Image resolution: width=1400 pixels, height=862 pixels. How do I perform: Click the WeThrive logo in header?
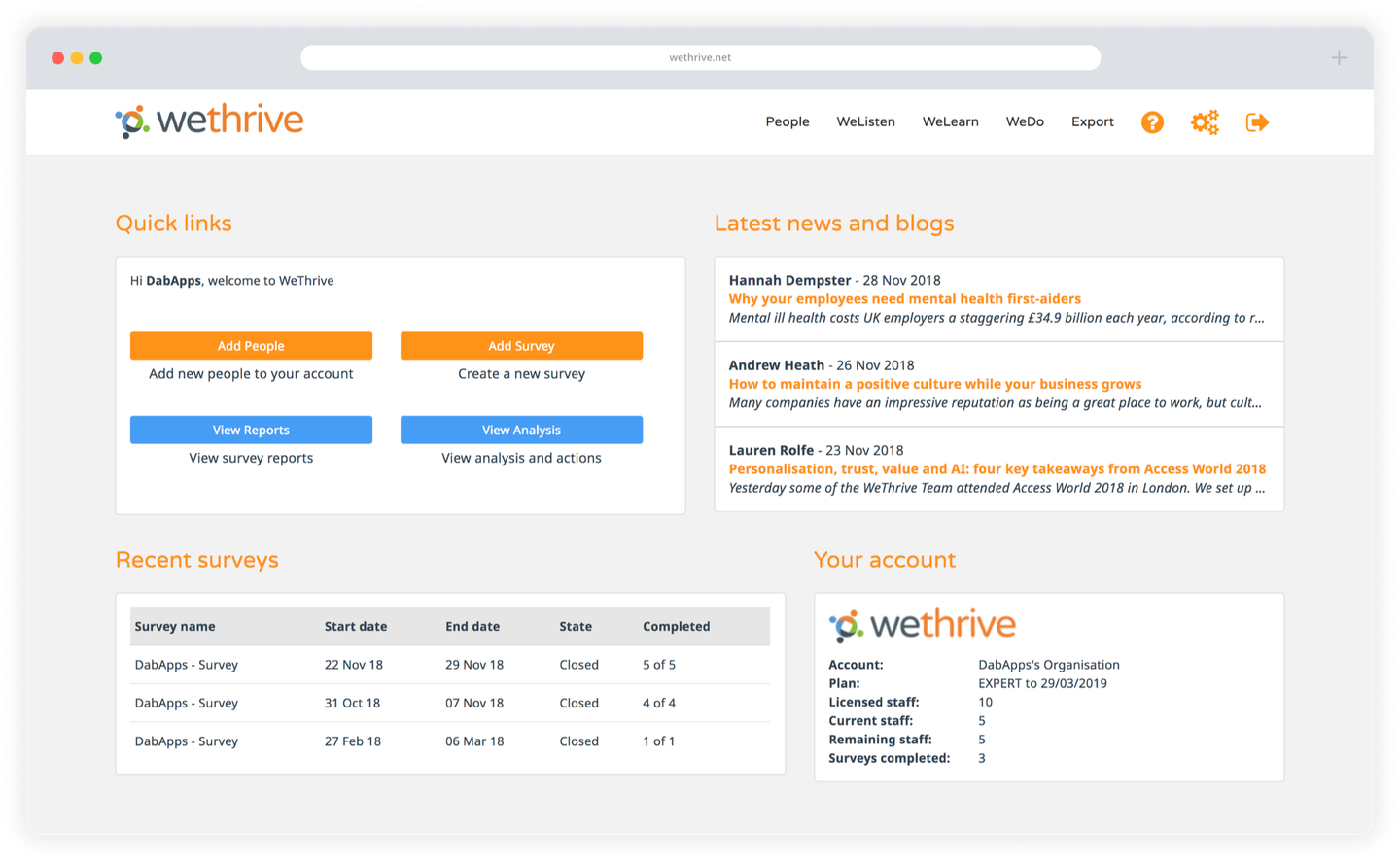click(209, 121)
